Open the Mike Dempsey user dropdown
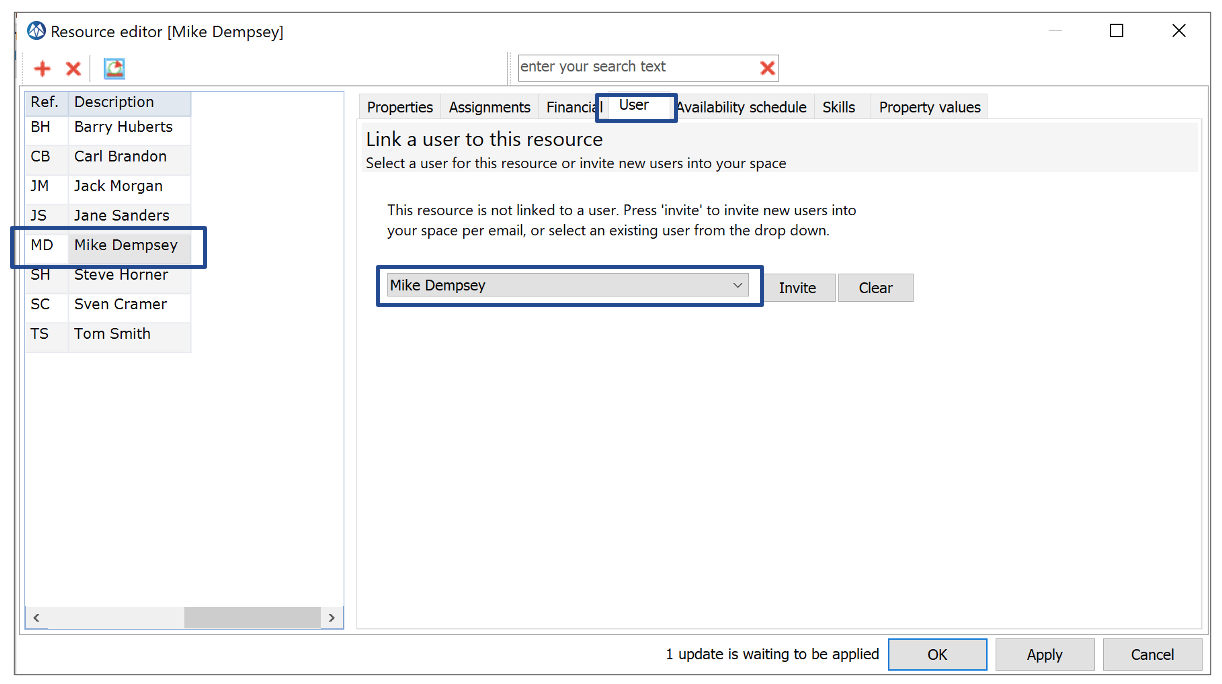This screenshot has width=1222, height=684. [568, 286]
